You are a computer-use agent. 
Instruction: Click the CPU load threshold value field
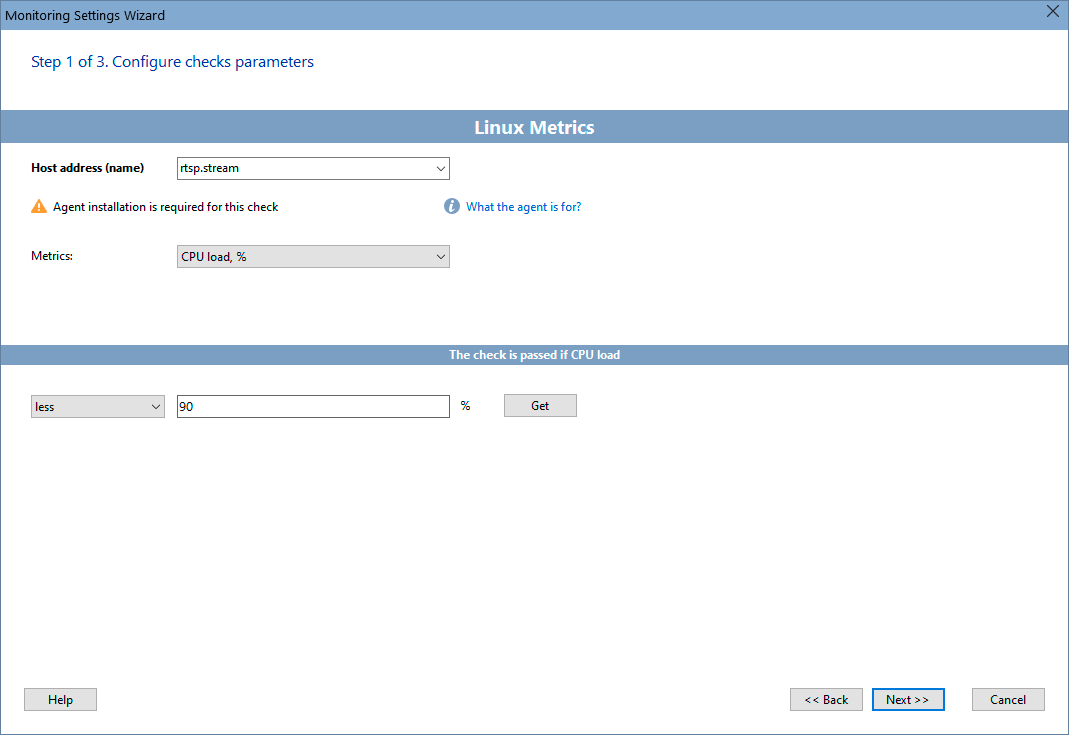click(312, 406)
